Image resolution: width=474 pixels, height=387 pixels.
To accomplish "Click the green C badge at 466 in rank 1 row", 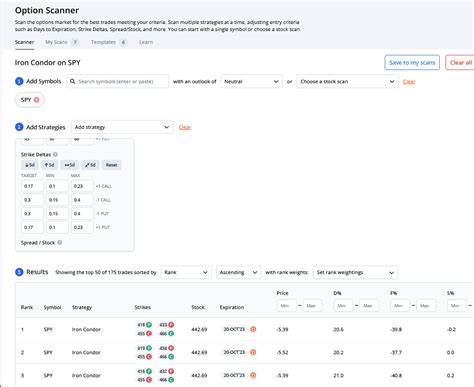I will [171, 333].
